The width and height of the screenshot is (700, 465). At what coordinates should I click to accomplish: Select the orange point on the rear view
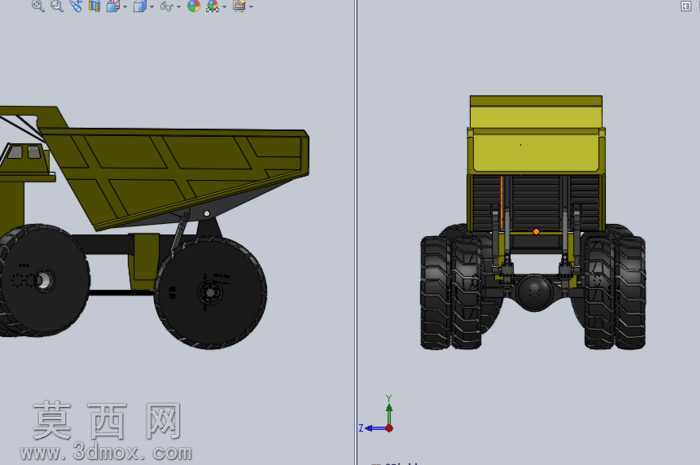point(536,232)
